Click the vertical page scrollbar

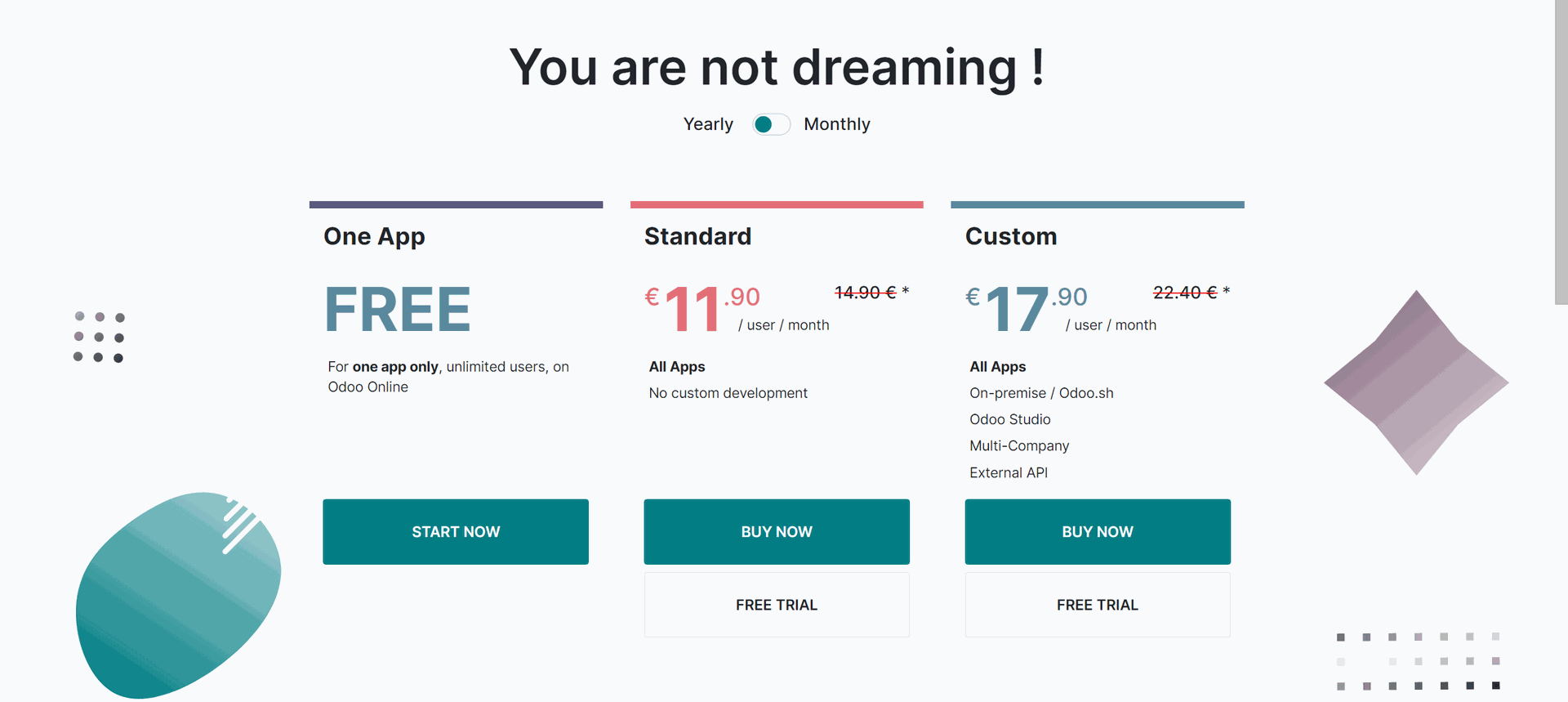click(x=1561, y=152)
